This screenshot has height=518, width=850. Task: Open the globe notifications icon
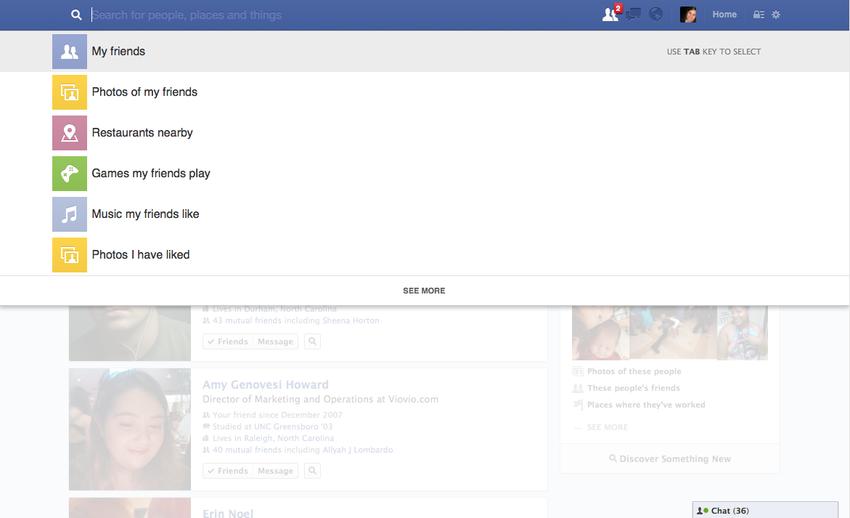(656, 14)
